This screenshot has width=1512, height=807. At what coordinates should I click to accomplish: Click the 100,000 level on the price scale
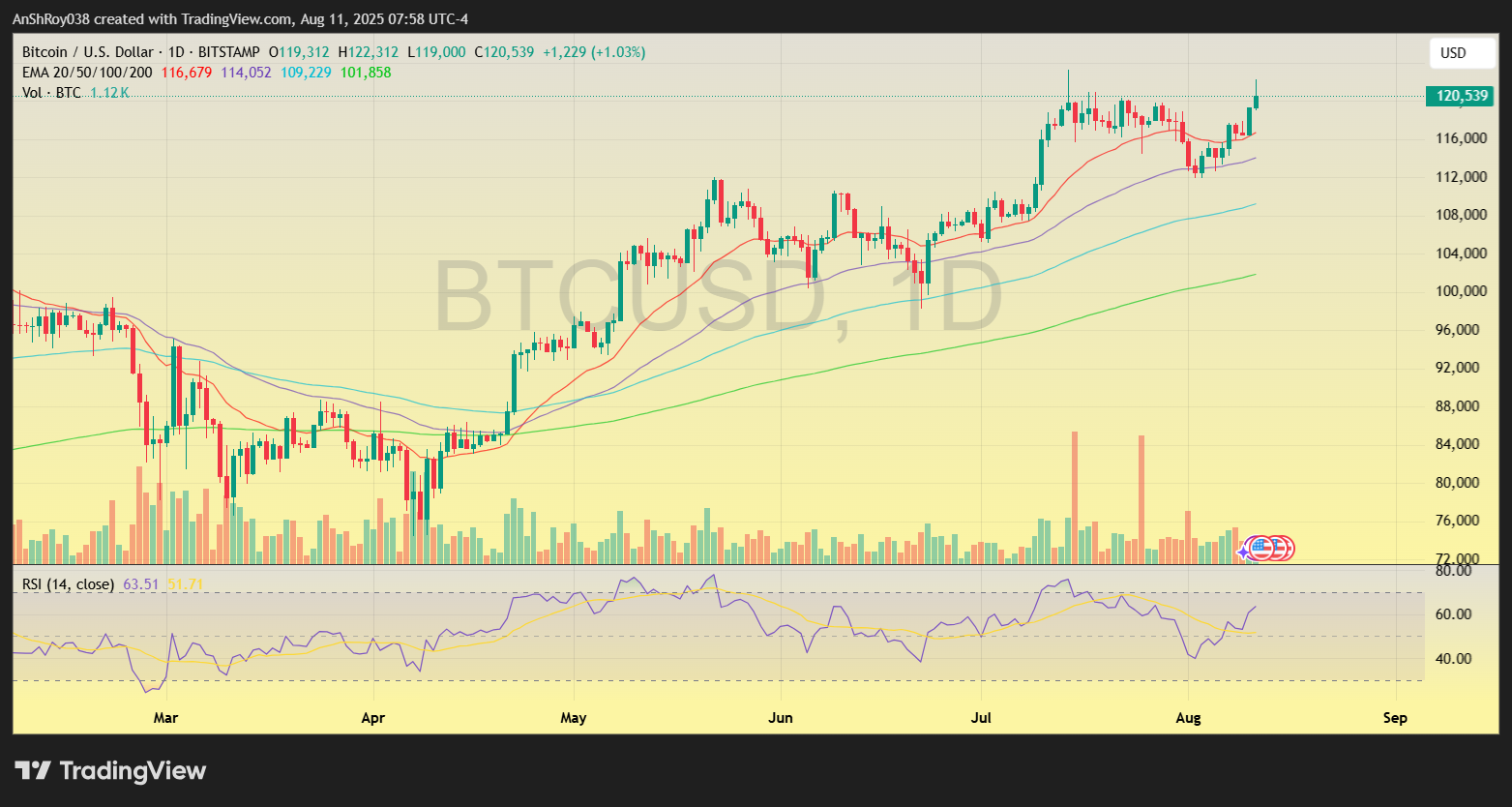(x=1464, y=290)
